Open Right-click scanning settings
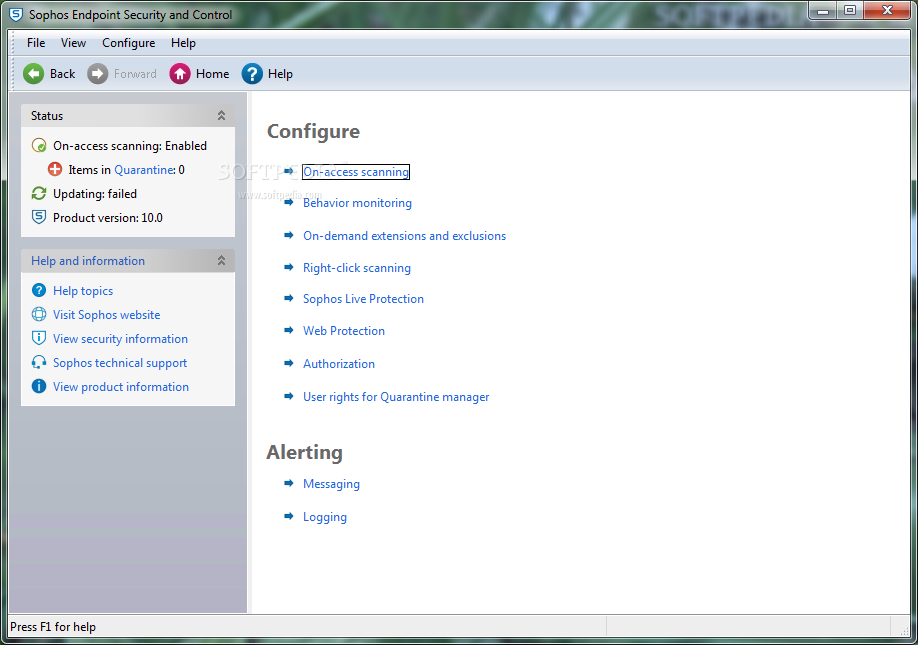This screenshot has height=645, width=918. coord(357,267)
